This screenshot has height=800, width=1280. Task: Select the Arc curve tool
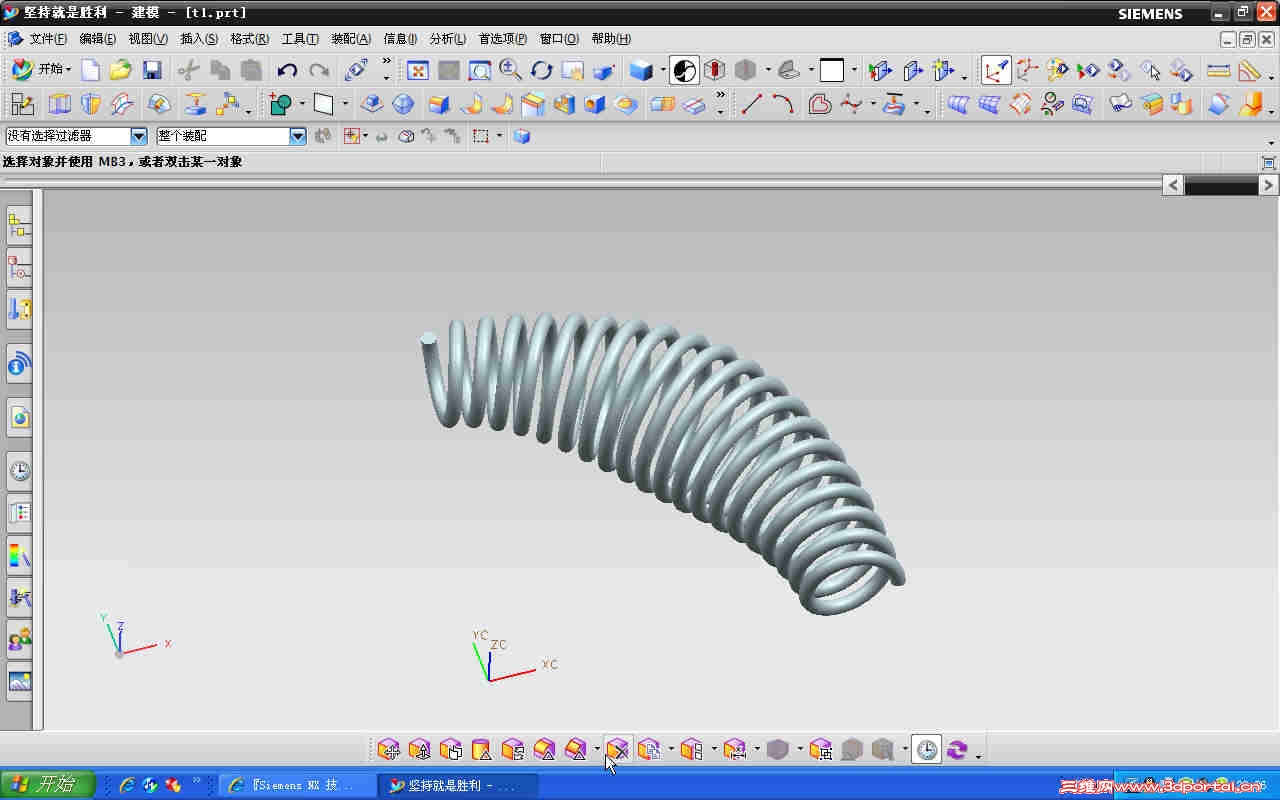[x=783, y=104]
